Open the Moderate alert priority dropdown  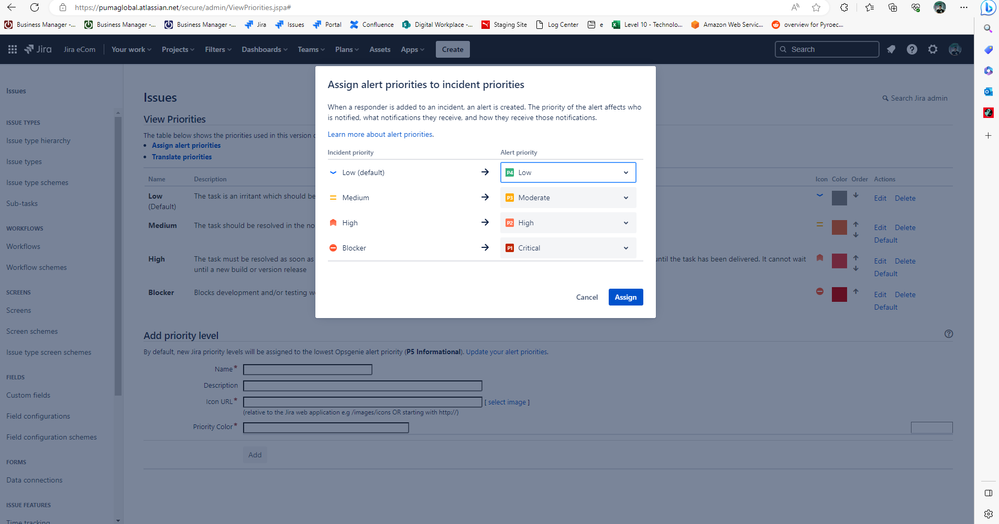(568, 198)
